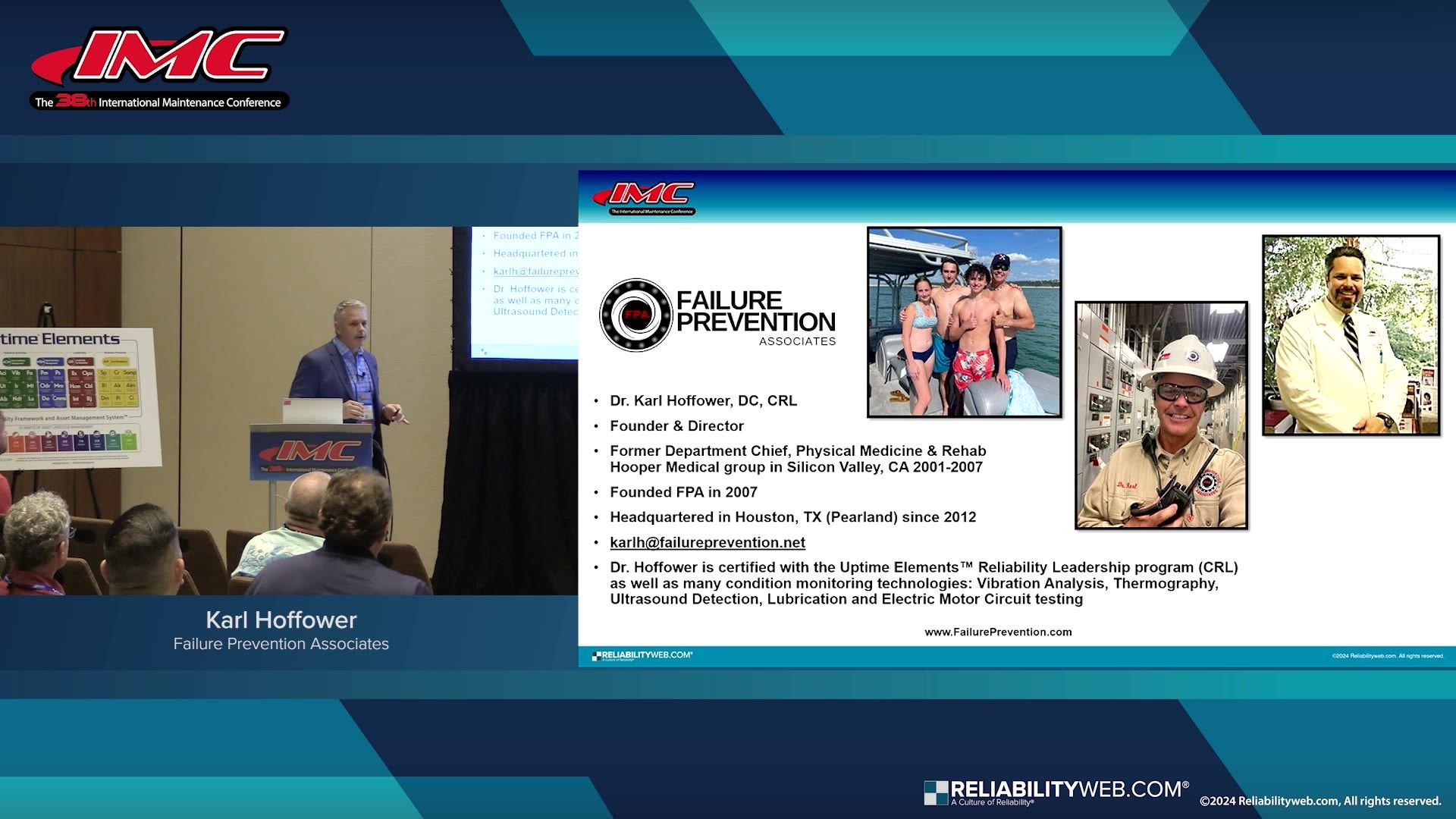
Task: Click the white lab coat photo
Action: [1351, 335]
